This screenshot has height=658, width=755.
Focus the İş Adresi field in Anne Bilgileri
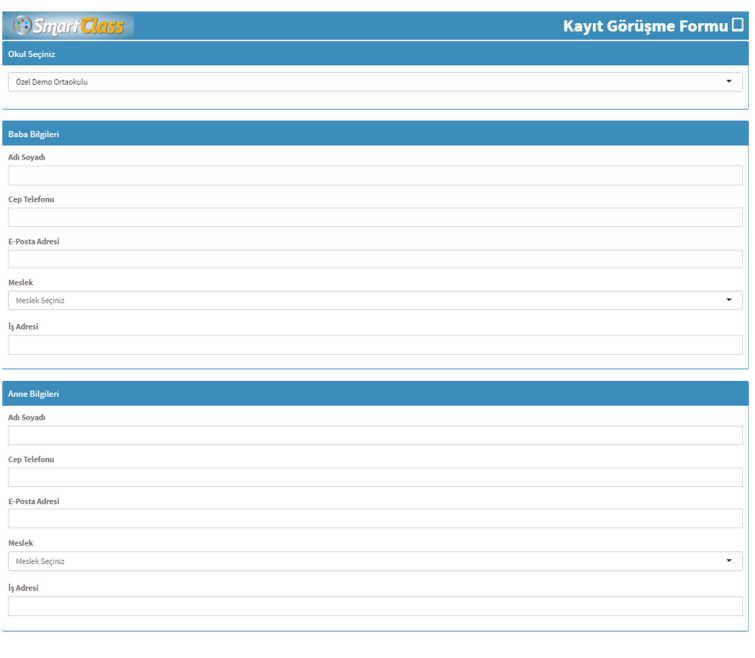375,606
